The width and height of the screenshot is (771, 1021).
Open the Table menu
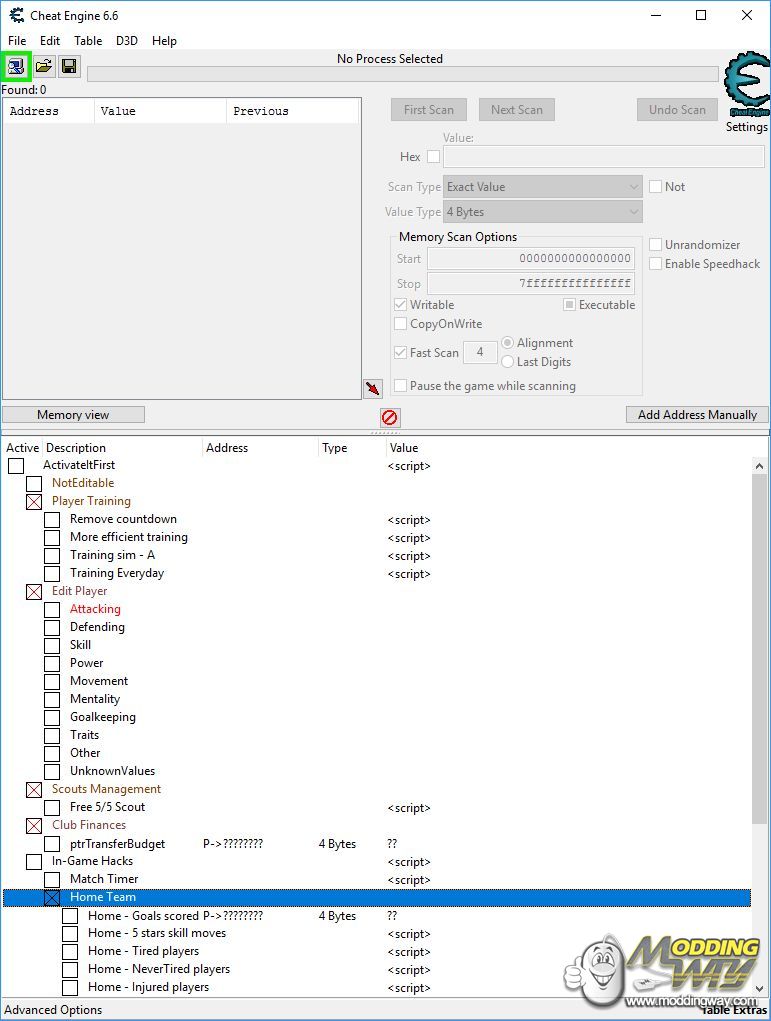(88, 41)
